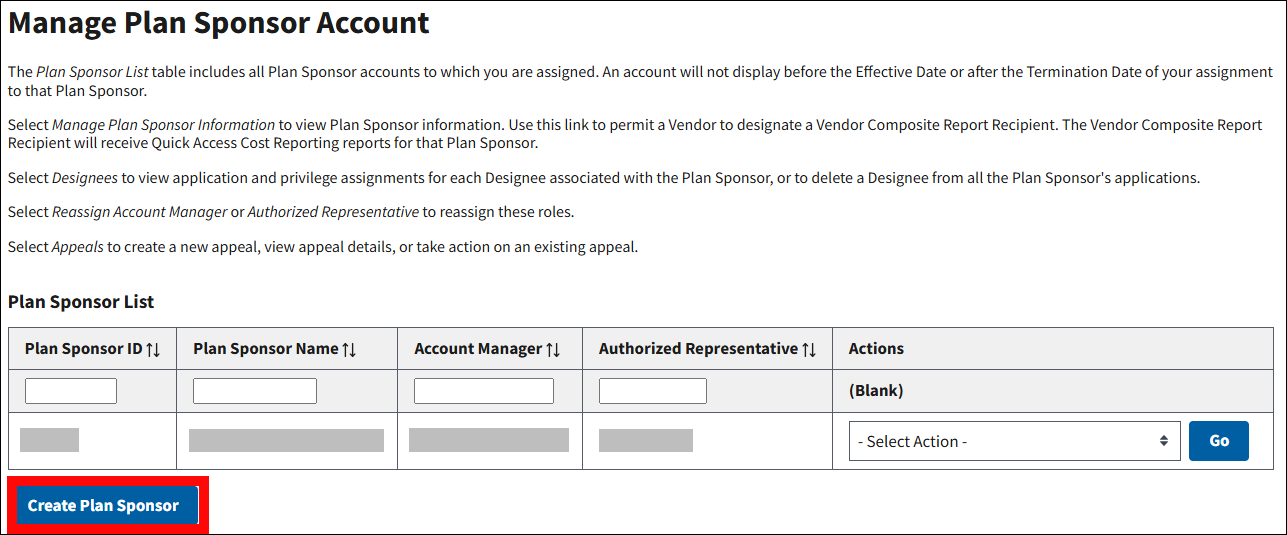This screenshot has height=535, width=1287.
Task: Click the Plan Sponsor Name filter box
Action: point(255,391)
